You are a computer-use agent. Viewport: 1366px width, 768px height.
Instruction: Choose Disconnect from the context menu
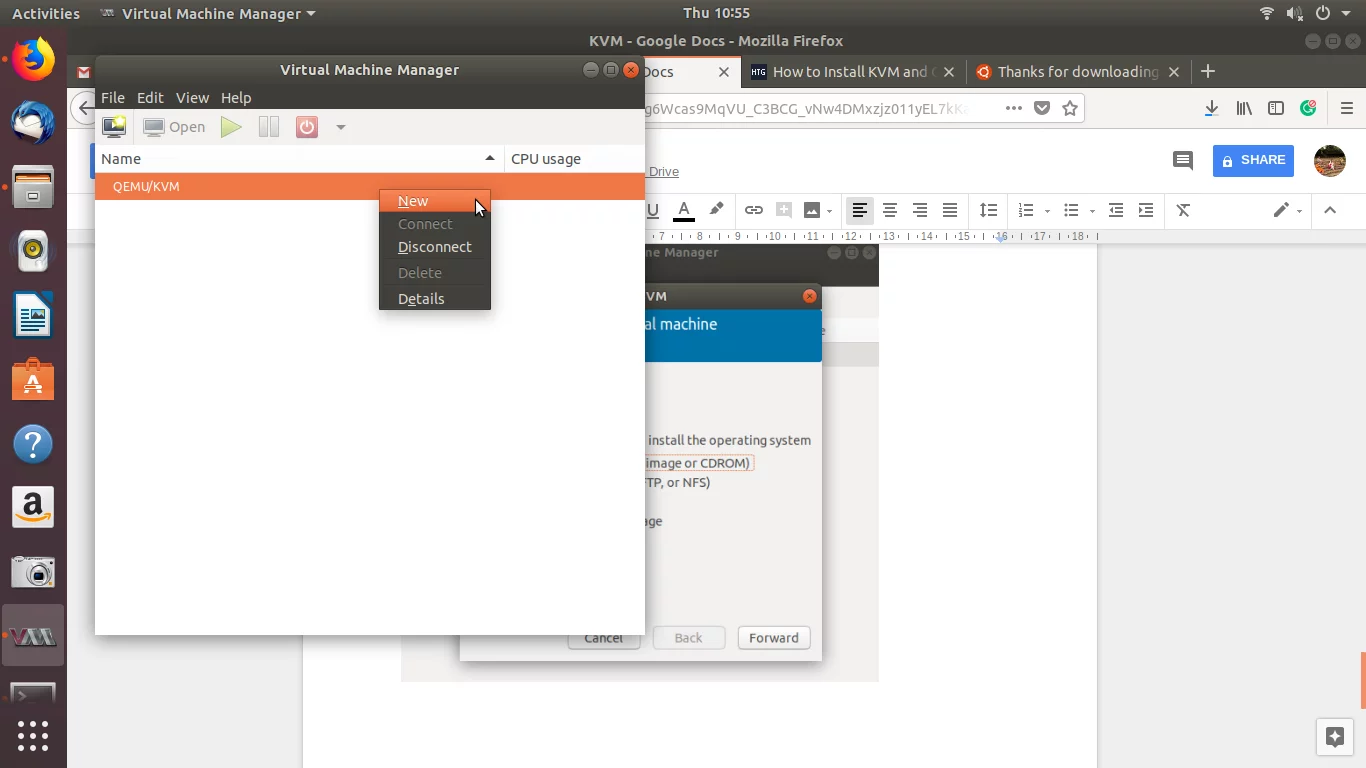[x=435, y=247]
